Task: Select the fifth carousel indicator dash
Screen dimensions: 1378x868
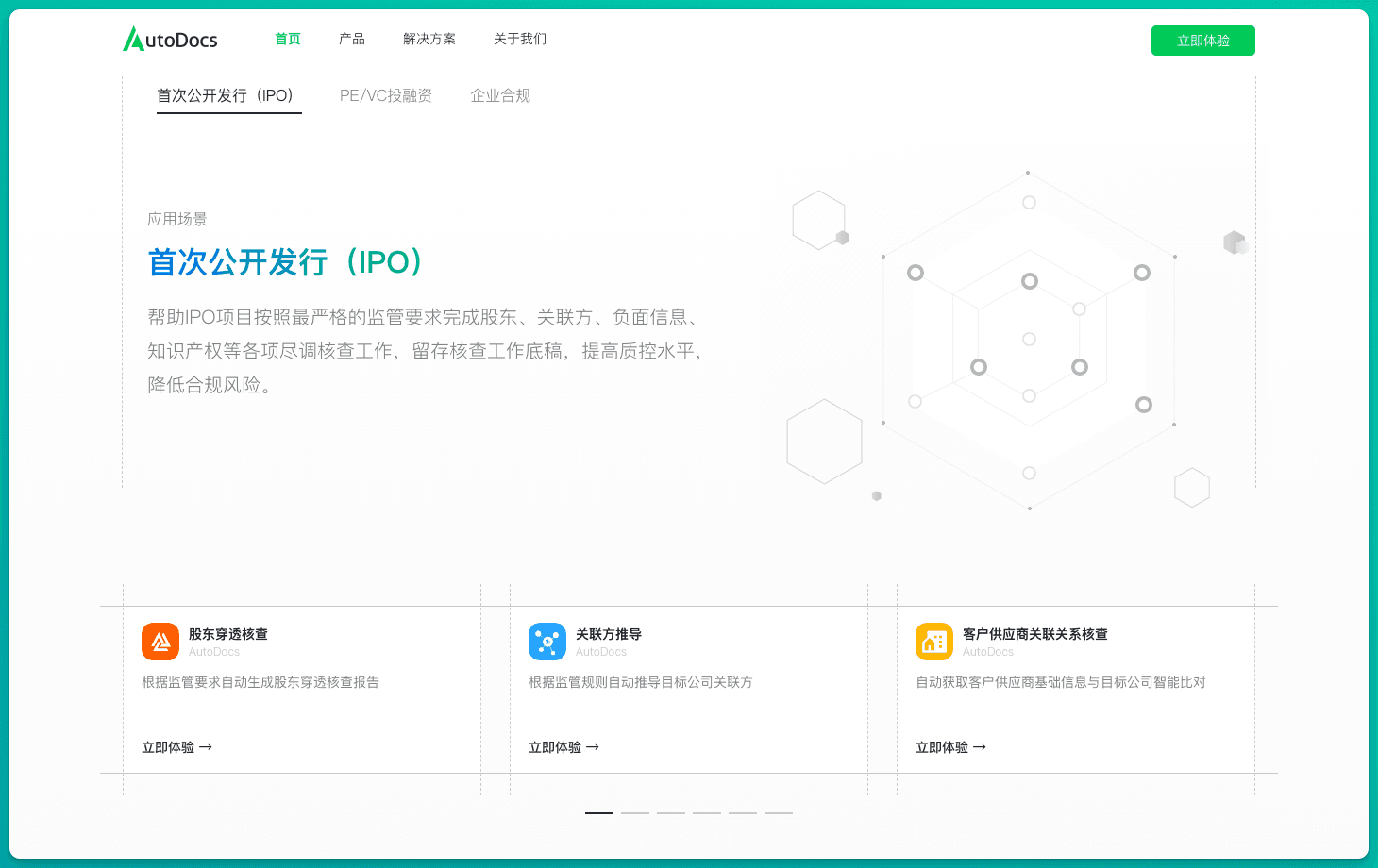Action: pos(743,812)
